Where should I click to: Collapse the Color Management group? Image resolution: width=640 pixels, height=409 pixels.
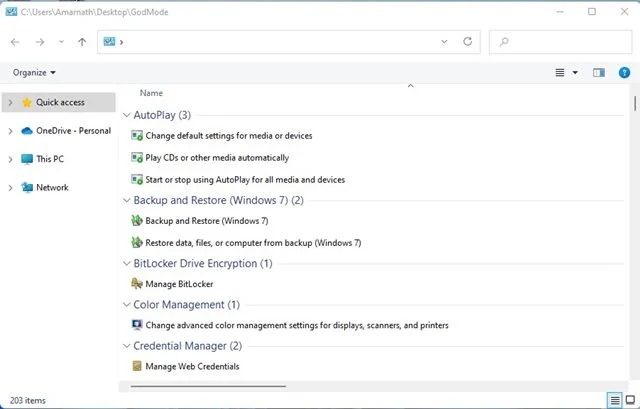pyautogui.click(x=127, y=305)
